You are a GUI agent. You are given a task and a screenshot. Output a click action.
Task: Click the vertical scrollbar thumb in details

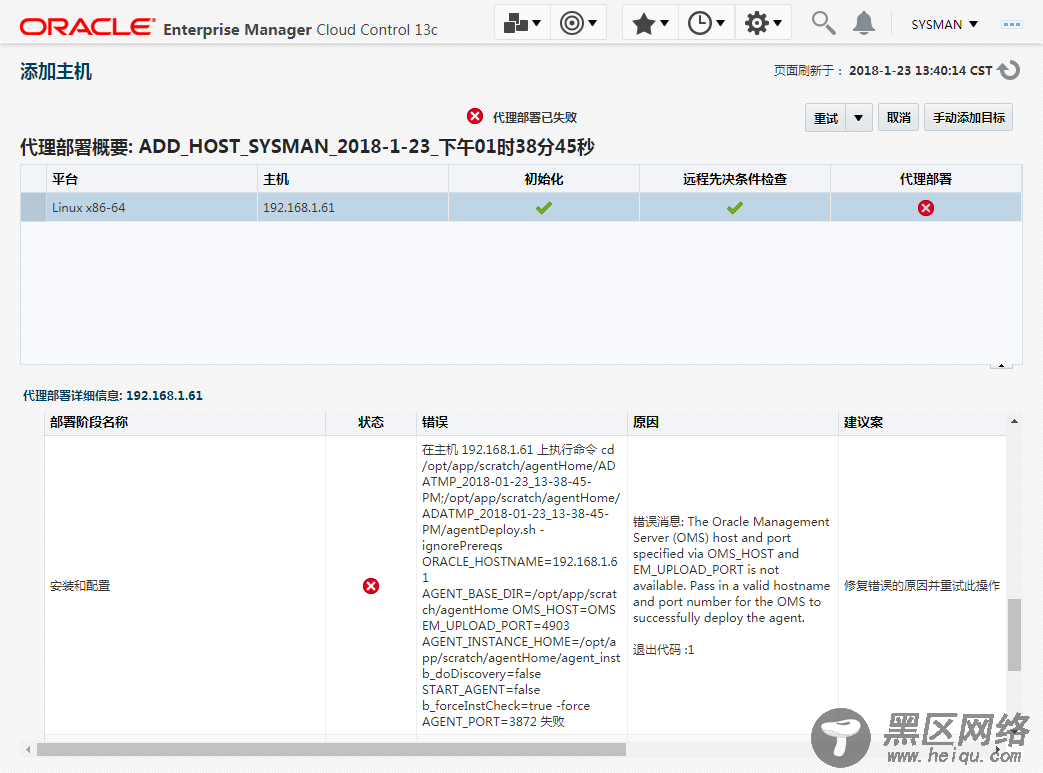(1014, 635)
